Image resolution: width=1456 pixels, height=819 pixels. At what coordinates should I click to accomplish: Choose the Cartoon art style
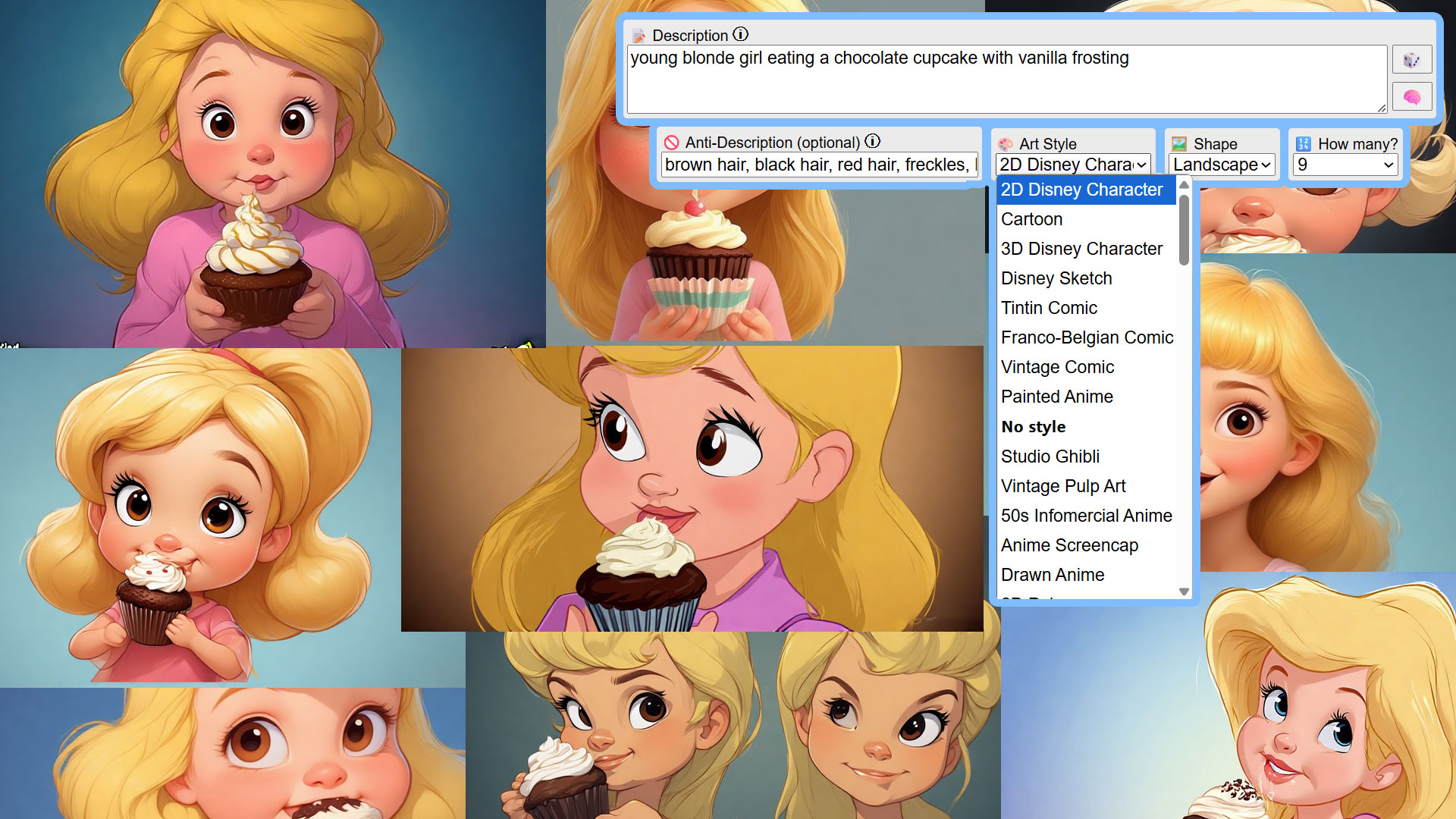coord(1086,219)
